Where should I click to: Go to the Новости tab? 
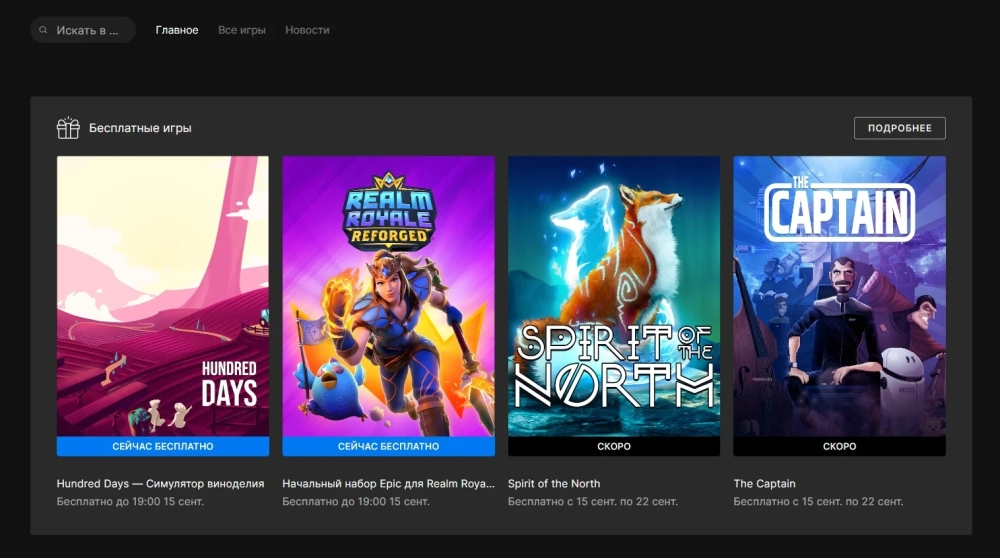[x=307, y=30]
